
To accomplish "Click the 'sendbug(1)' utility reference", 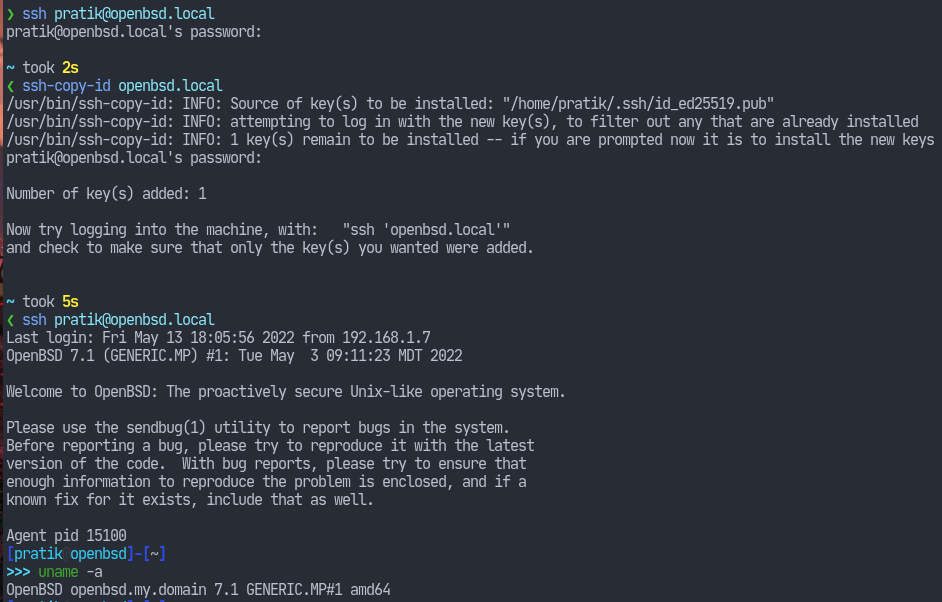I will (166, 428).
